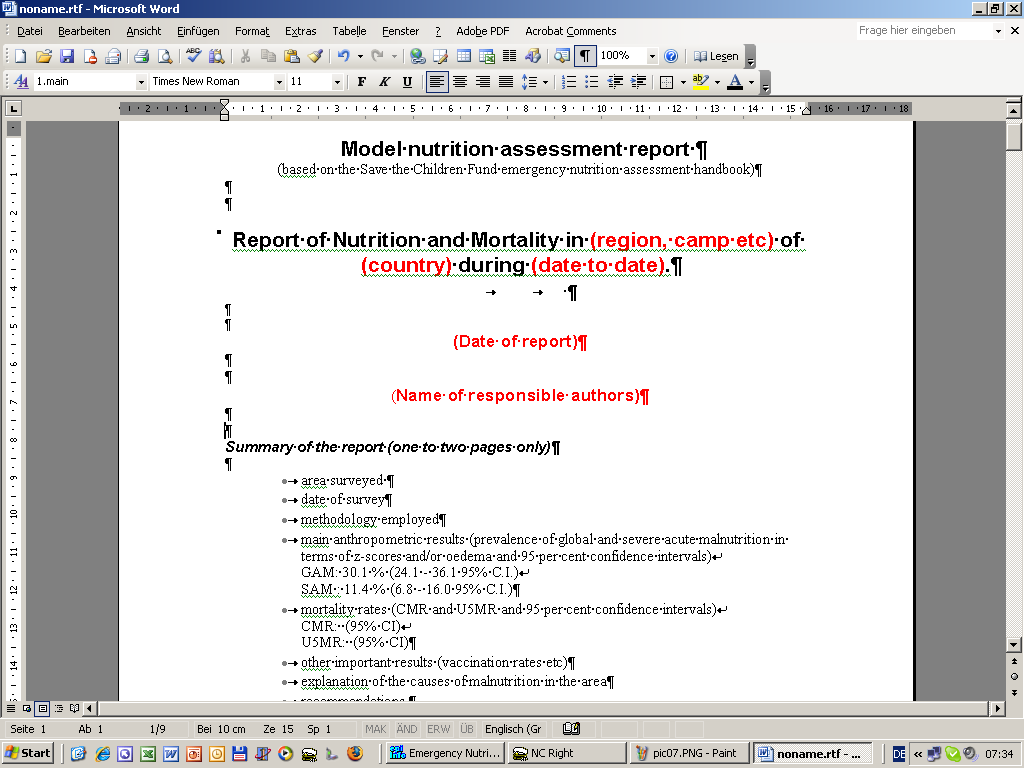The width and height of the screenshot is (1024, 768).
Task: Click the Format Painter brush icon
Action: click(x=315, y=56)
